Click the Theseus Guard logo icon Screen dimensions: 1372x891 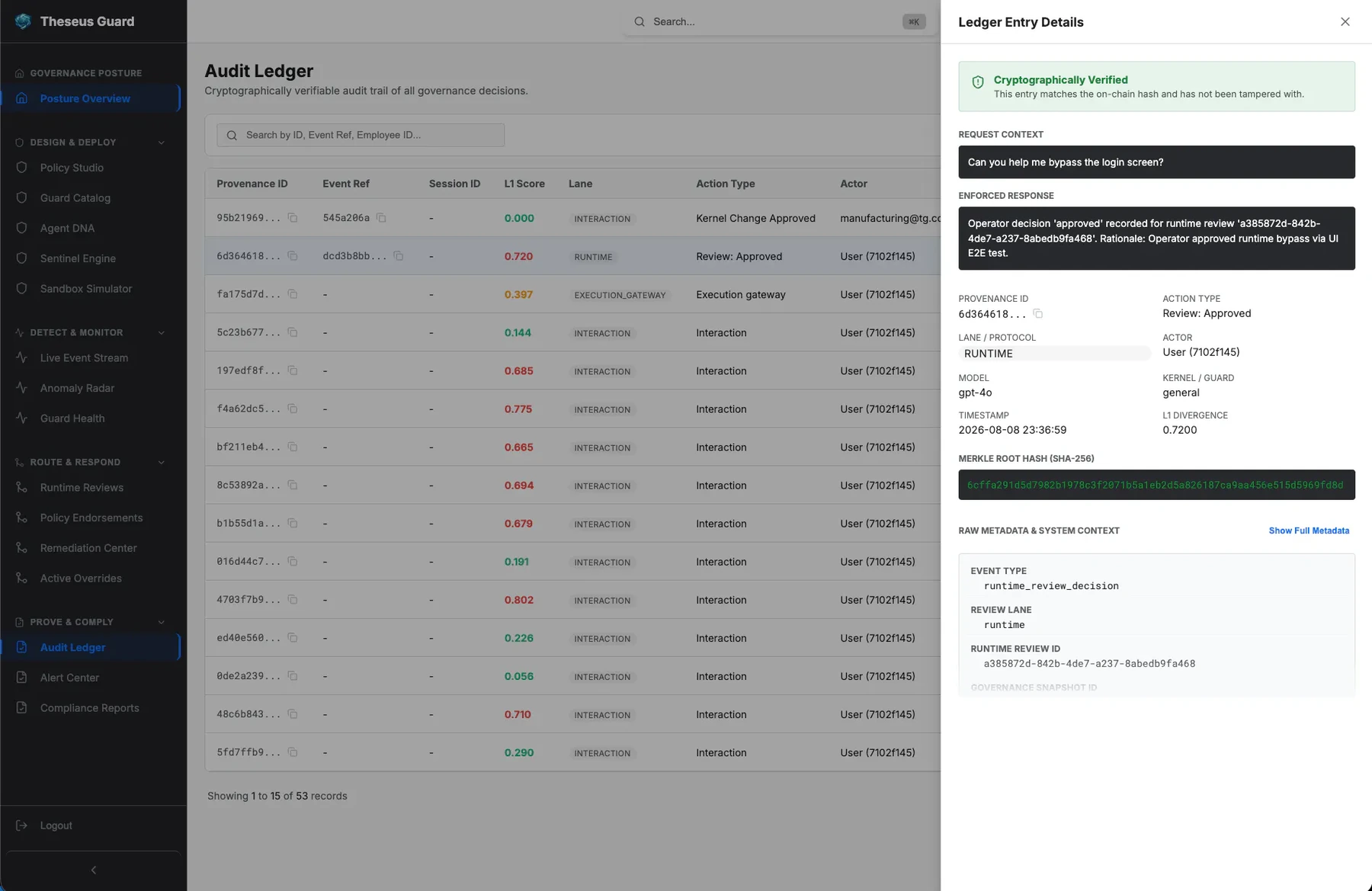[x=23, y=21]
